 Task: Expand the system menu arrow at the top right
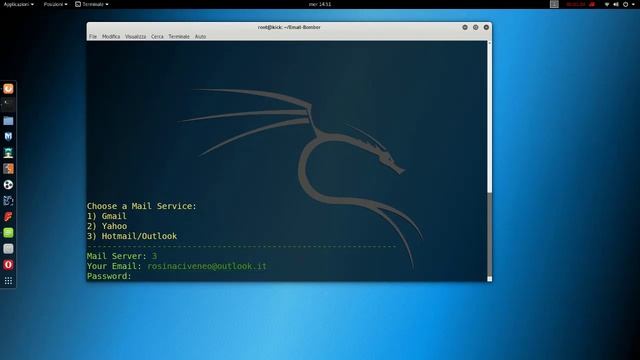633,4
